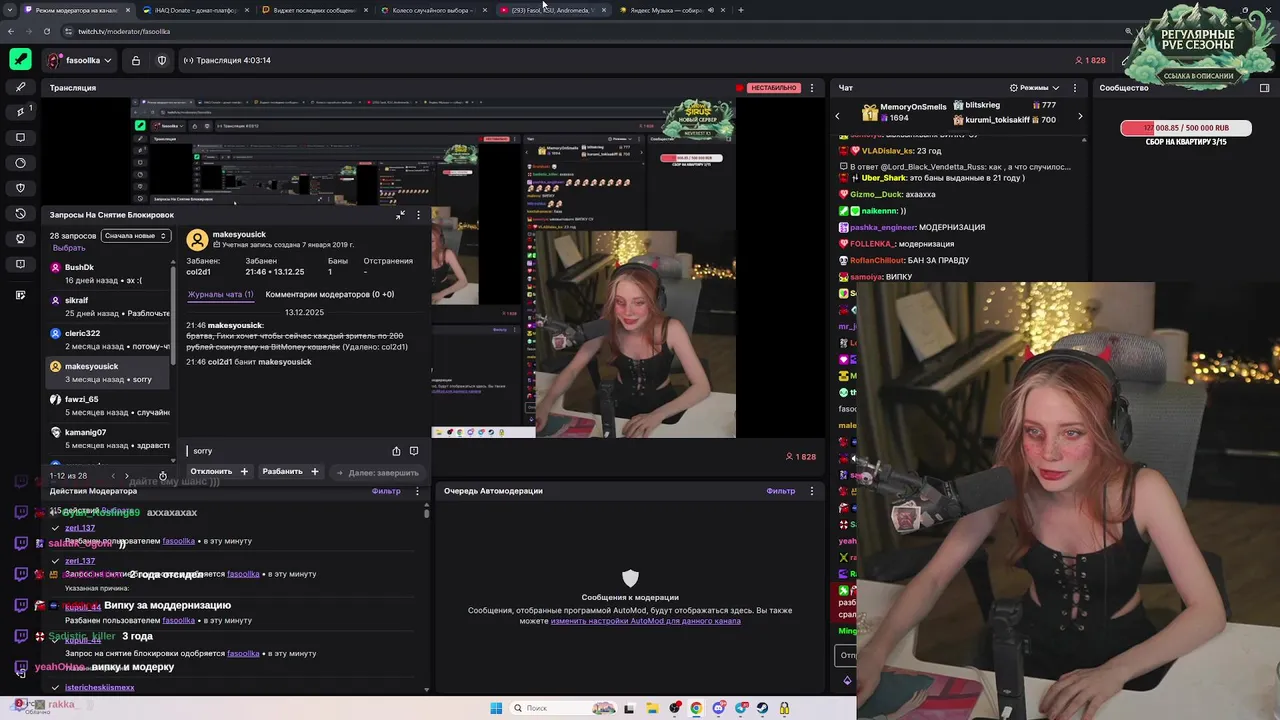Go to next page of requests
Image resolution: width=1280 pixels, height=720 pixels.
[x=126, y=476]
